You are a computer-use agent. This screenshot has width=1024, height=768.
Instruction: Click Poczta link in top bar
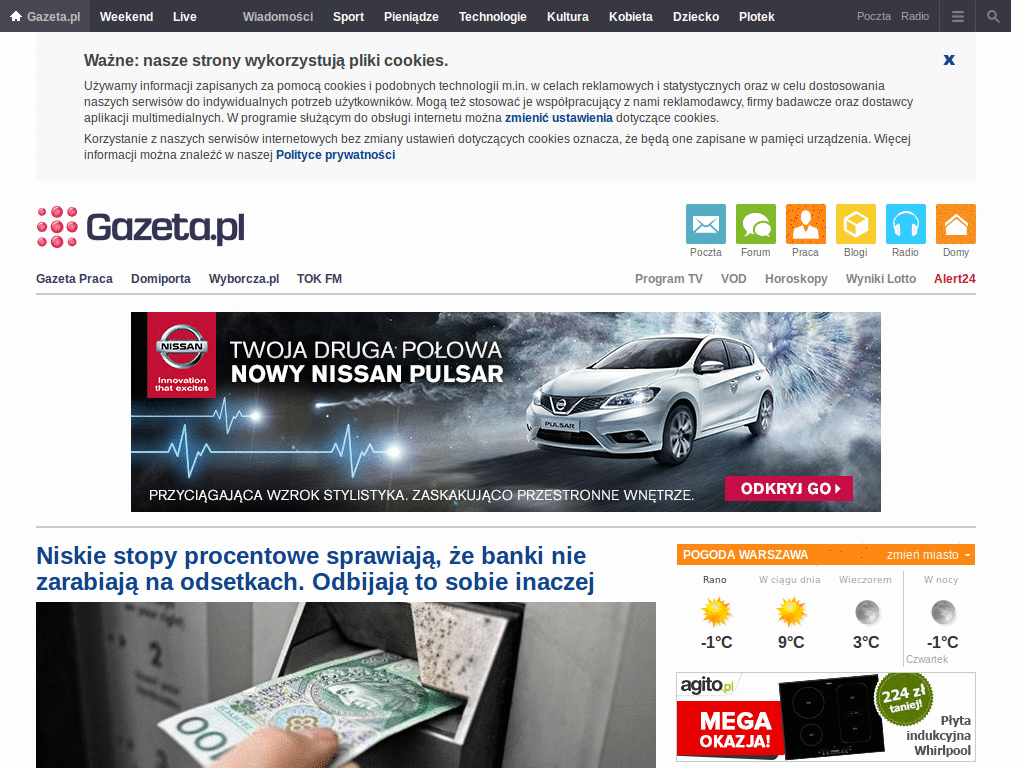(x=874, y=16)
